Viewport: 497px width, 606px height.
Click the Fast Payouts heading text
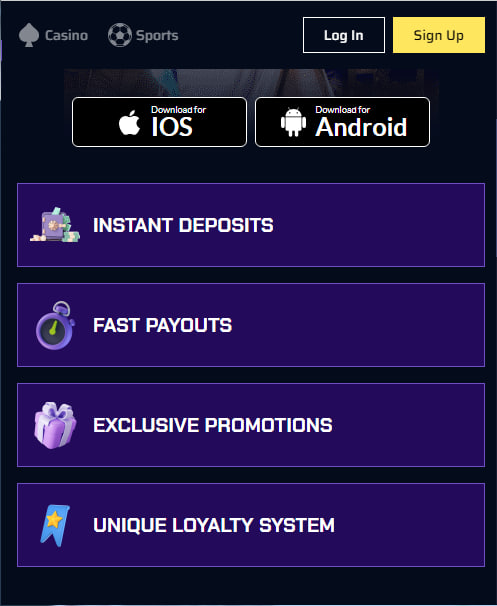(163, 325)
